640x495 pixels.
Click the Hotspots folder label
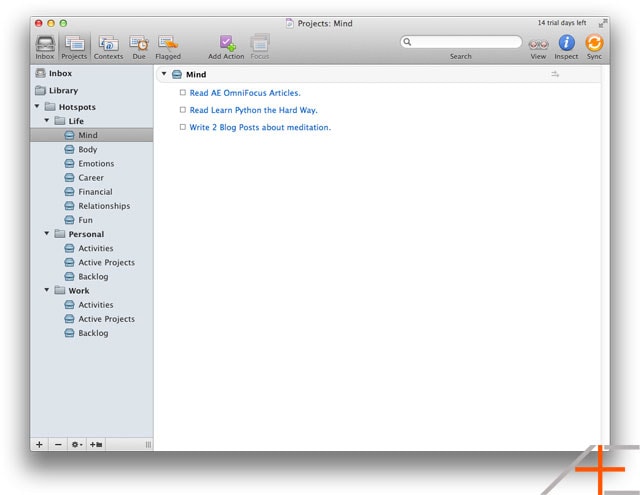pos(77,107)
